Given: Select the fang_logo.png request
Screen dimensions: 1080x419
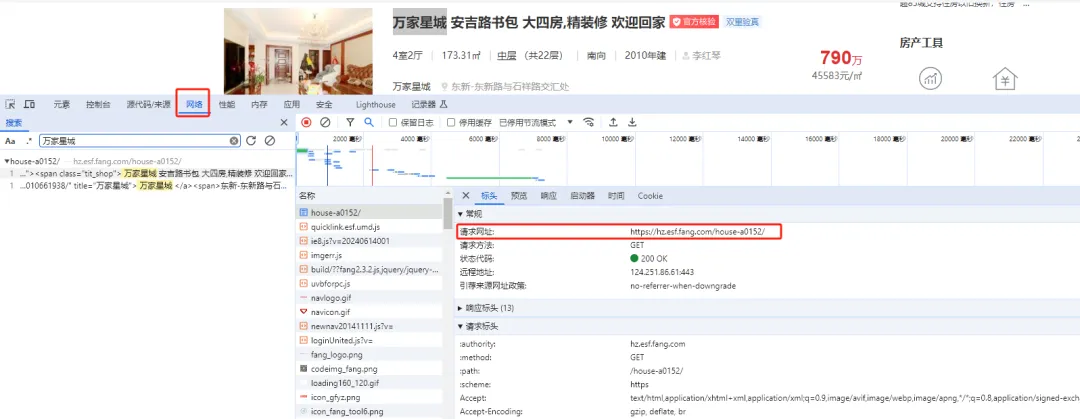Looking at the screenshot, I should point(369,354).
